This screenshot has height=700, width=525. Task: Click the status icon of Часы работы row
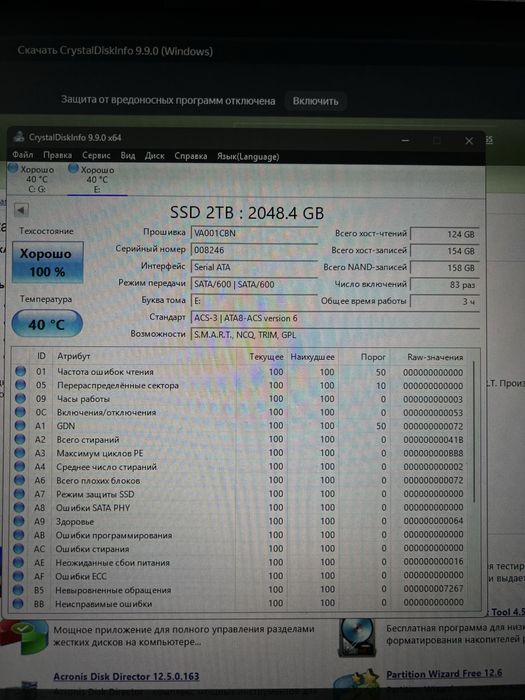click(20, 398)
